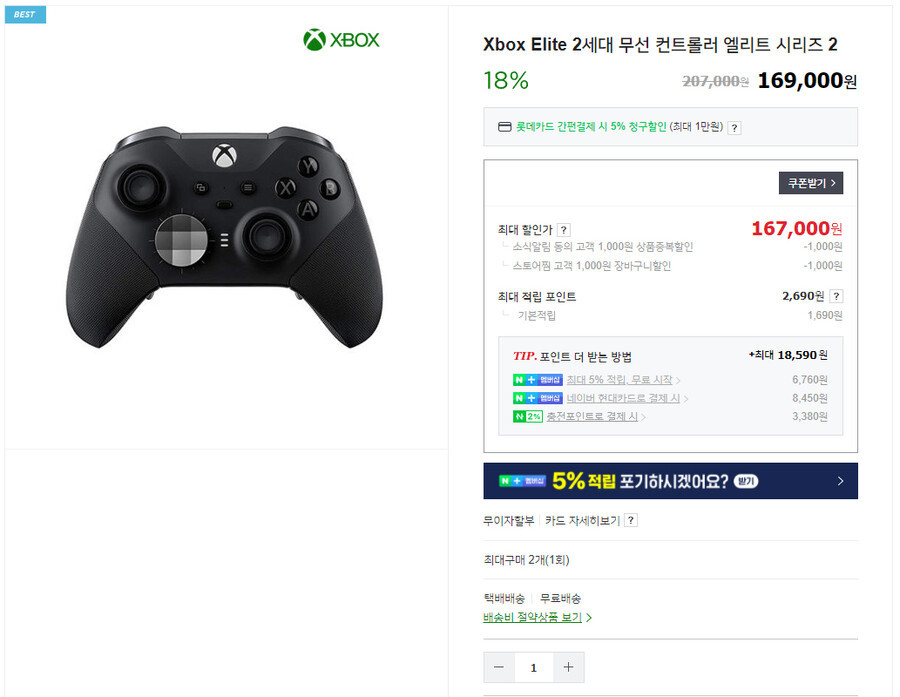Open the 배송비 절약상품 보기 link

click(537, 618)
